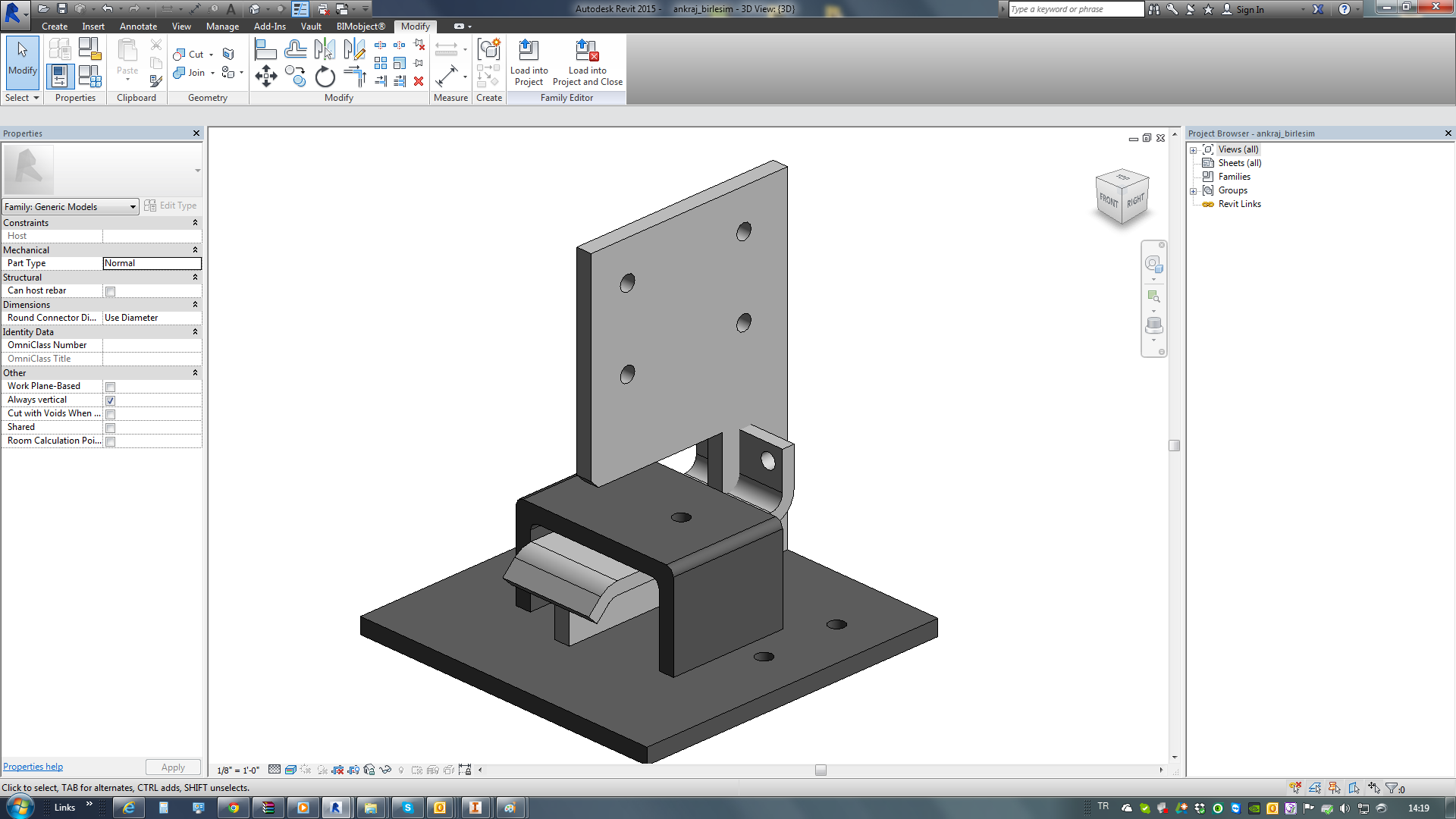The width and height of the screenshot is (1456, 819).
Task: Click FRONT face of ViewCube
Action: 1109,201
